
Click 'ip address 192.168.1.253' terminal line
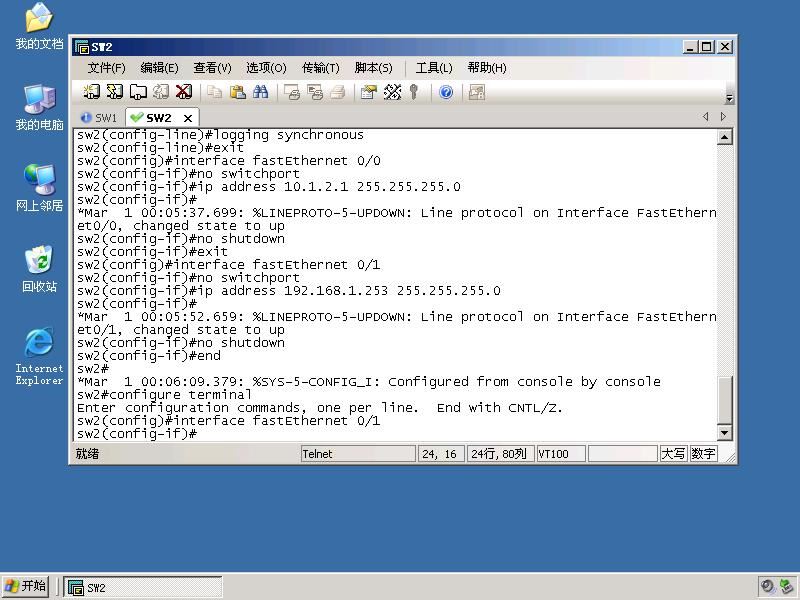[289, 291]
